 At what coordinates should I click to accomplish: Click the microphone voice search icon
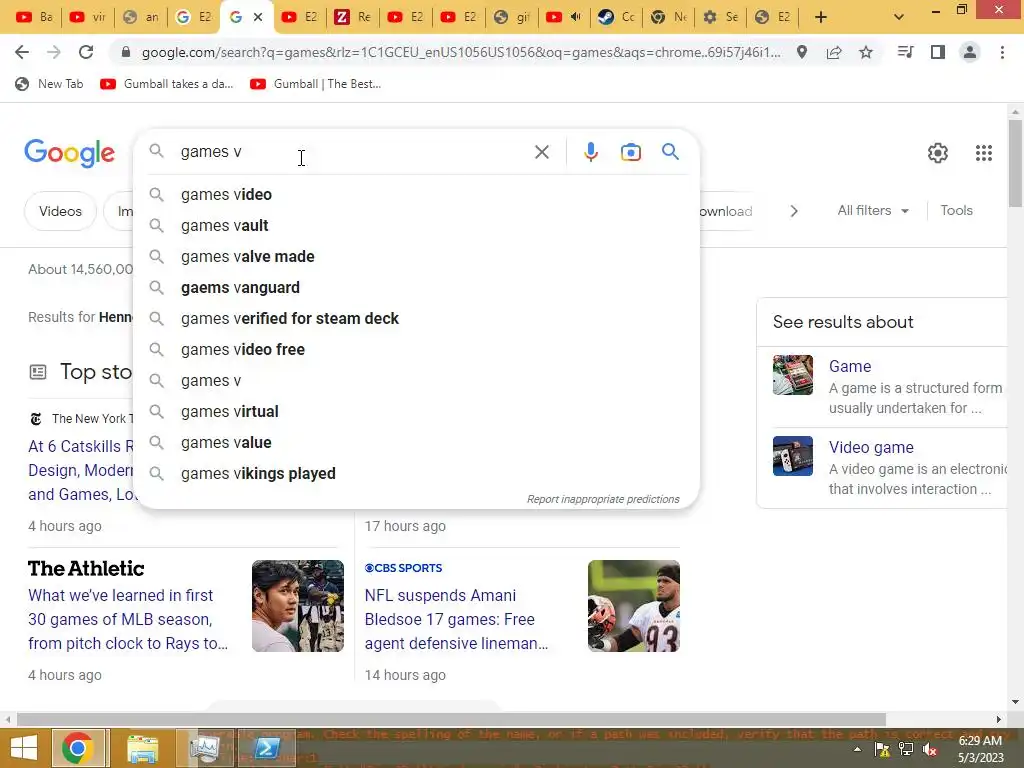pos(590,152)
